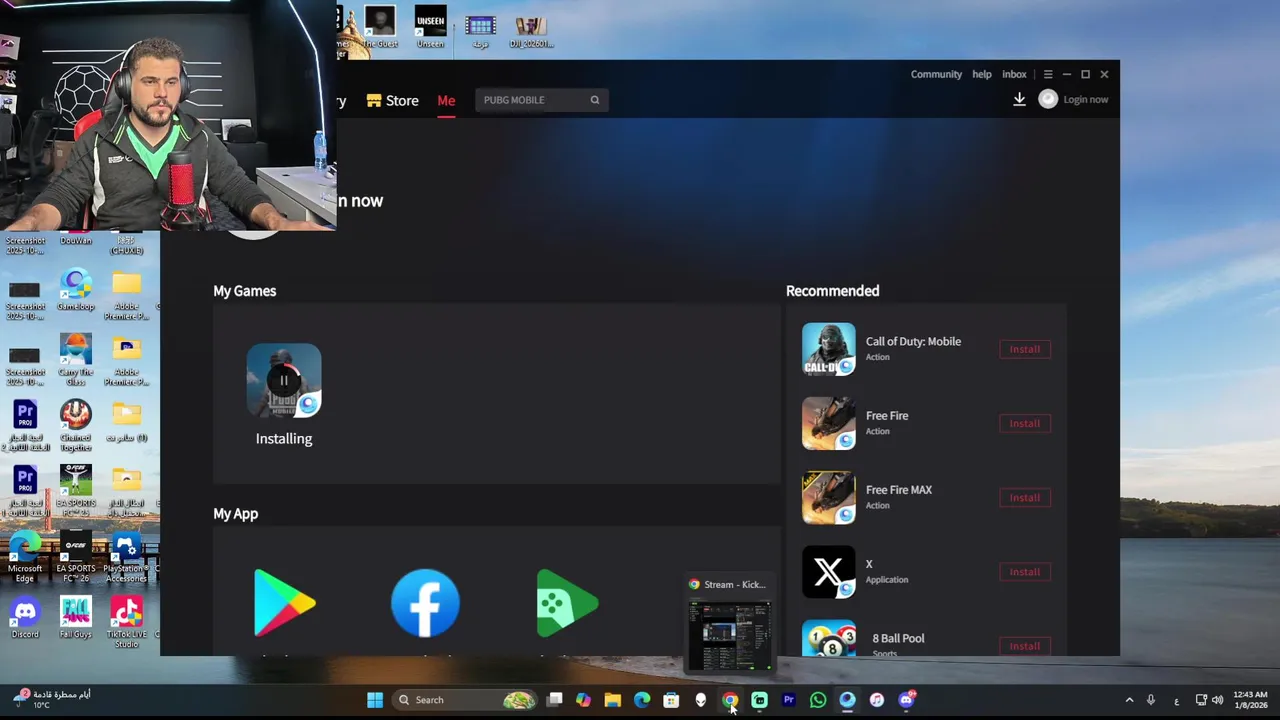Click the Call of Duty: Mobile game icon

(x=828, y=349)
